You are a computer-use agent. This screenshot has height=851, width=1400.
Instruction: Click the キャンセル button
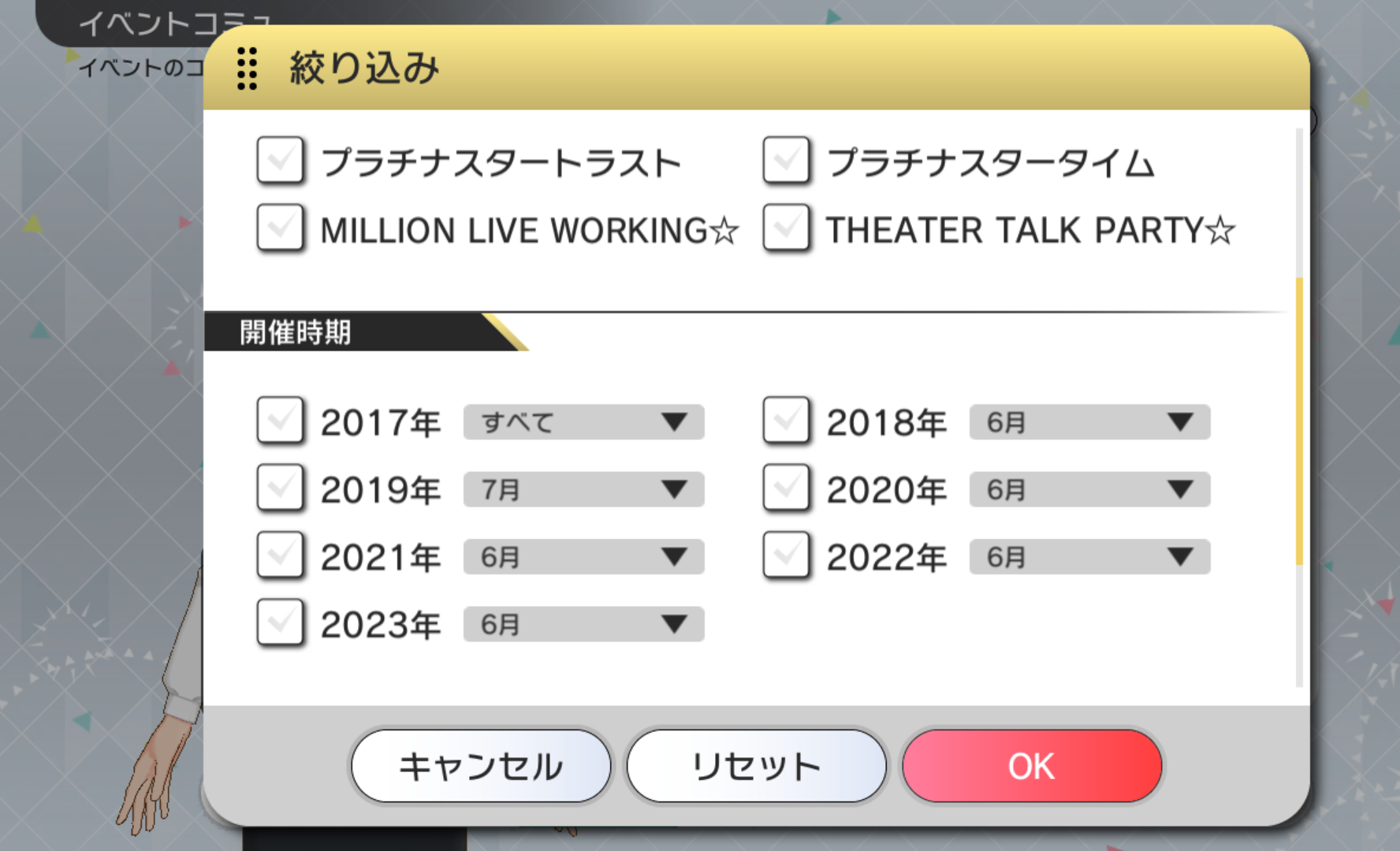pyautogui.click(x=481, y=766)
